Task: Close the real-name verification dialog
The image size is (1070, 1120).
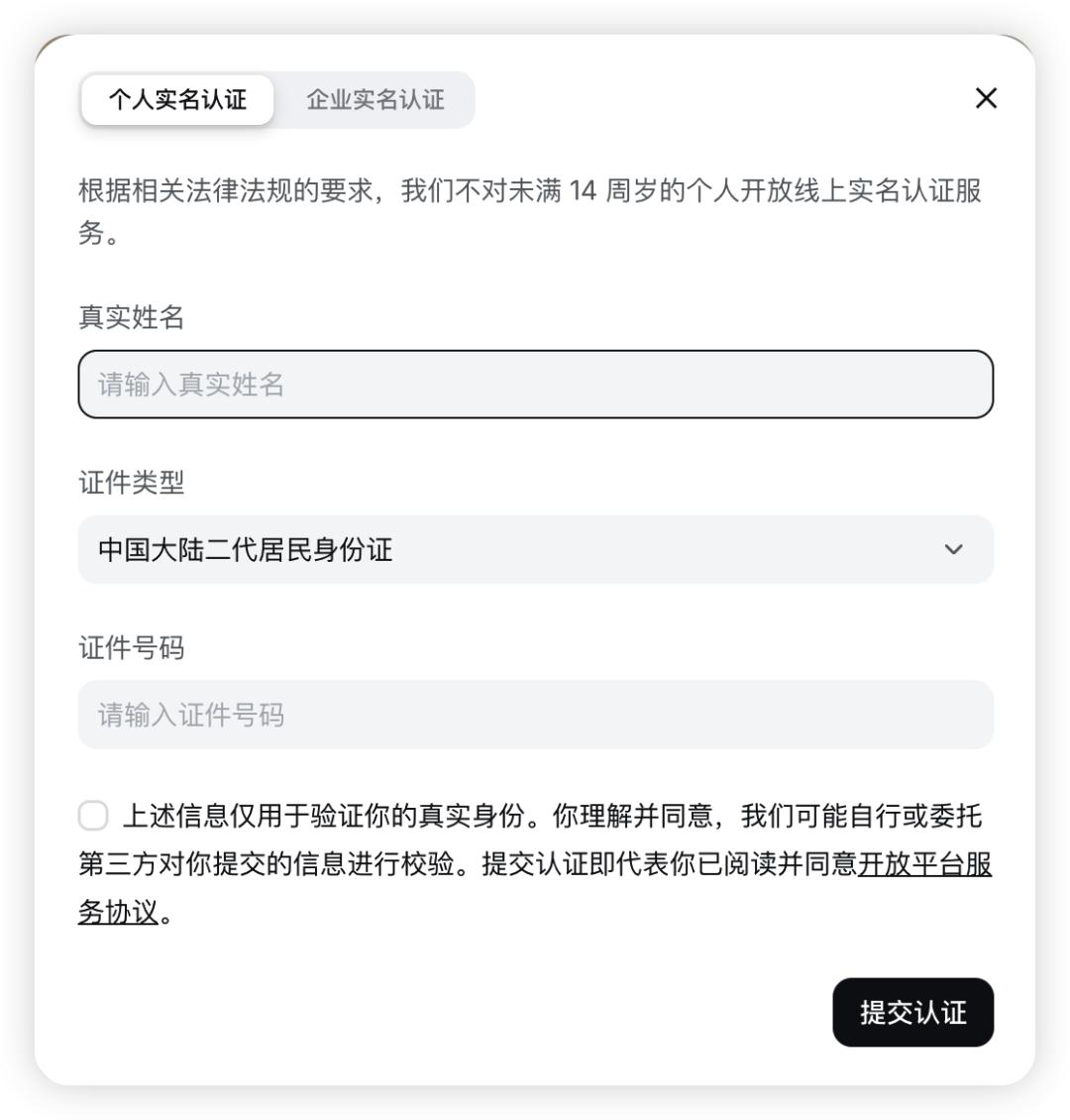Action: 986,98
